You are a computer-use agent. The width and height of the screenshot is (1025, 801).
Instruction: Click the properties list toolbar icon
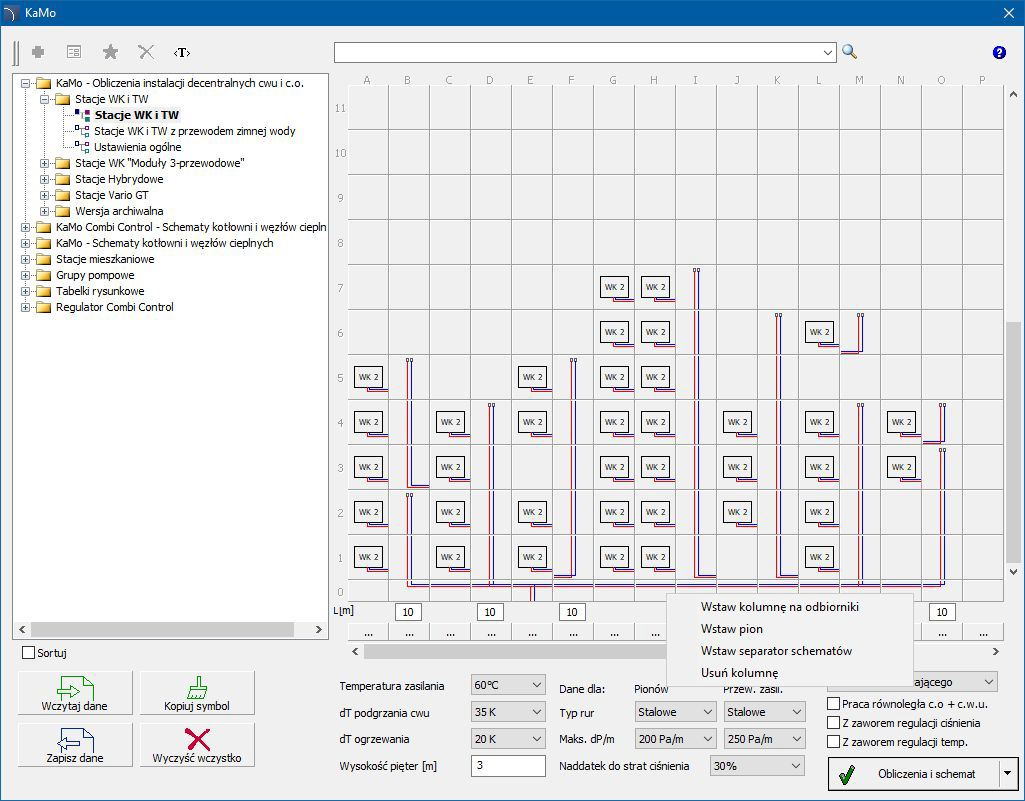pos(74,52)
